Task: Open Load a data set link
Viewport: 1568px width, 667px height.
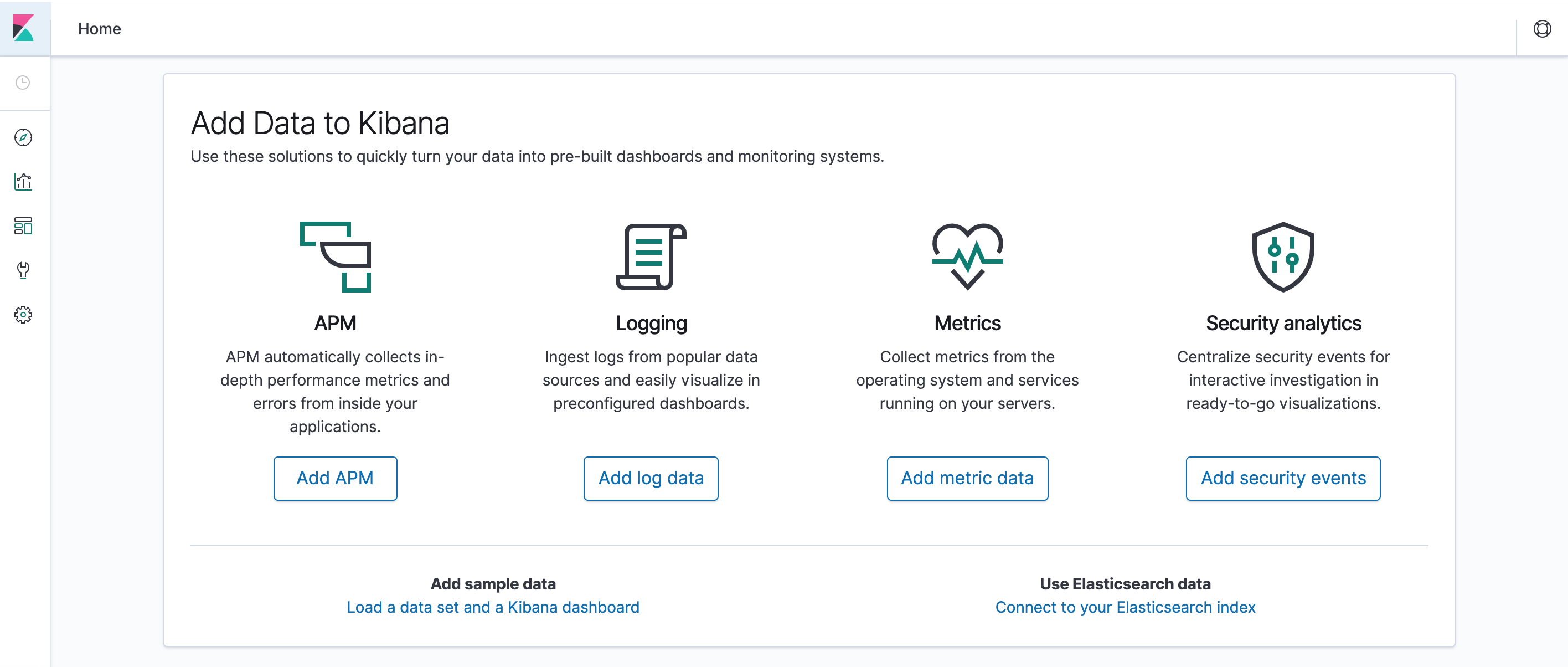Action: pyautogui.click(x=492, y=607)
